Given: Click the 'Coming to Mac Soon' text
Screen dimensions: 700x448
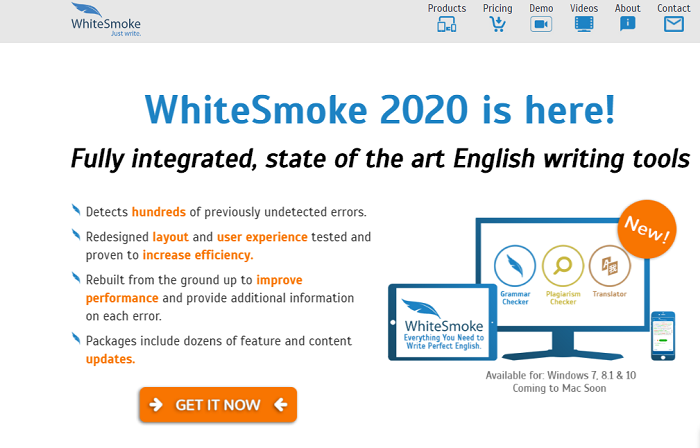Looking at the screenshot, I should (x=559, y=388).
